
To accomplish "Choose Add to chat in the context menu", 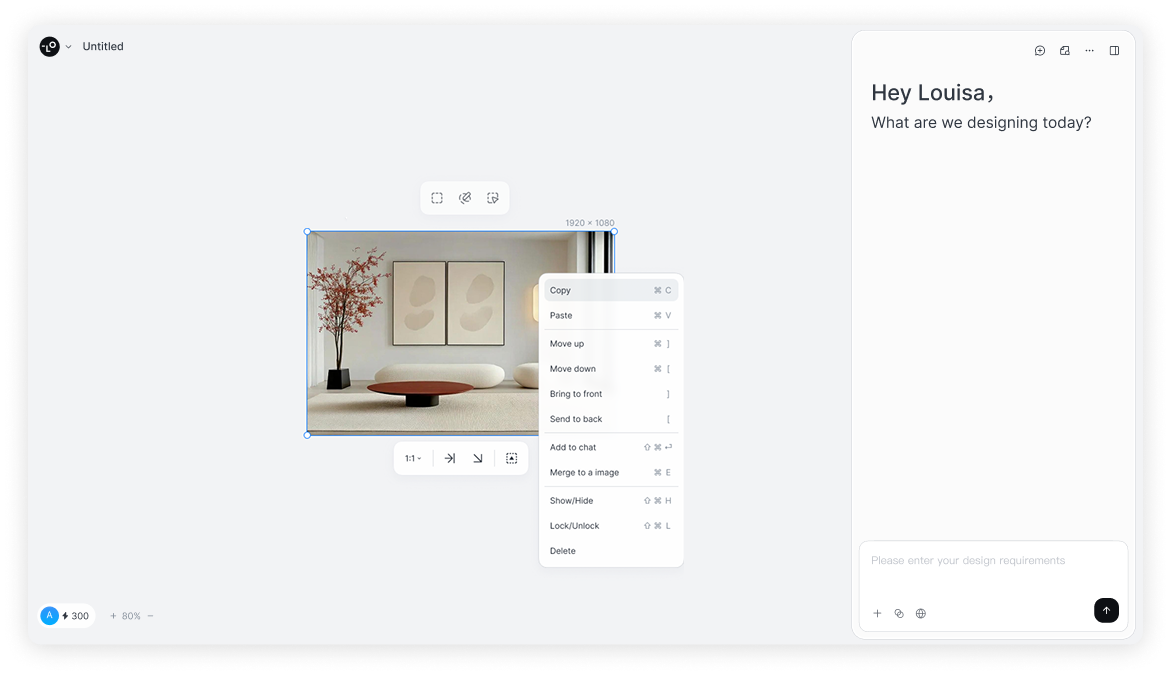I will (x=611, y=447).
